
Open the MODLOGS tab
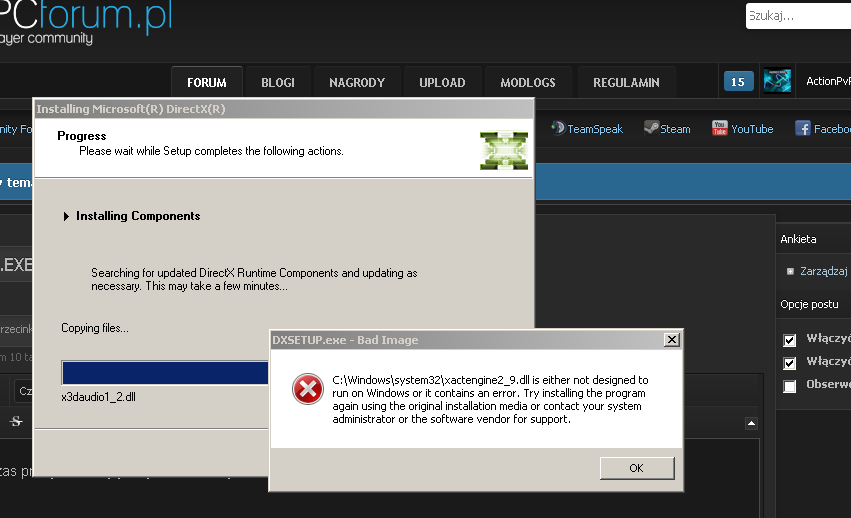pyautogui.click(x=528, y=82)
